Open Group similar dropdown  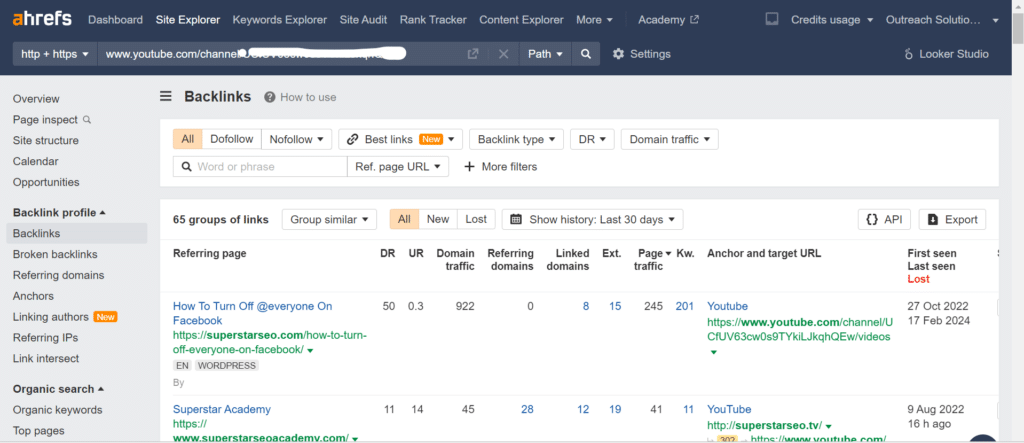[x=329, y=220]
